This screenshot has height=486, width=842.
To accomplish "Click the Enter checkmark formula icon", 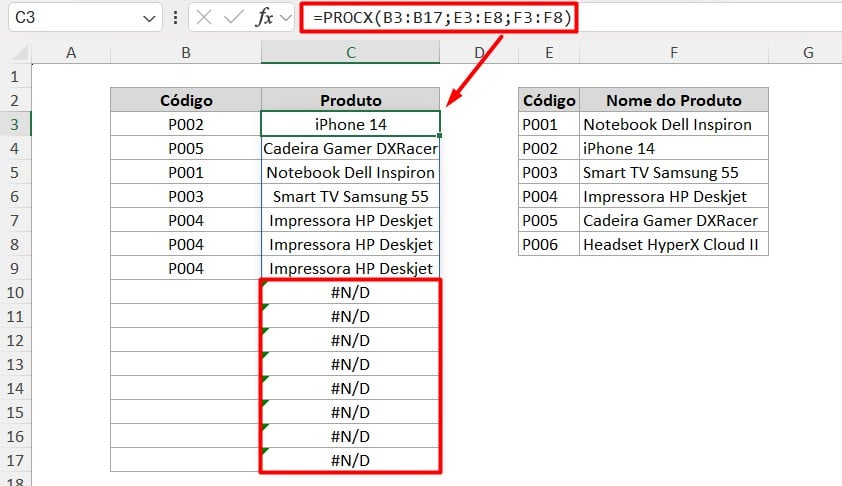I will pyautogui.click(x=234, y=18).
